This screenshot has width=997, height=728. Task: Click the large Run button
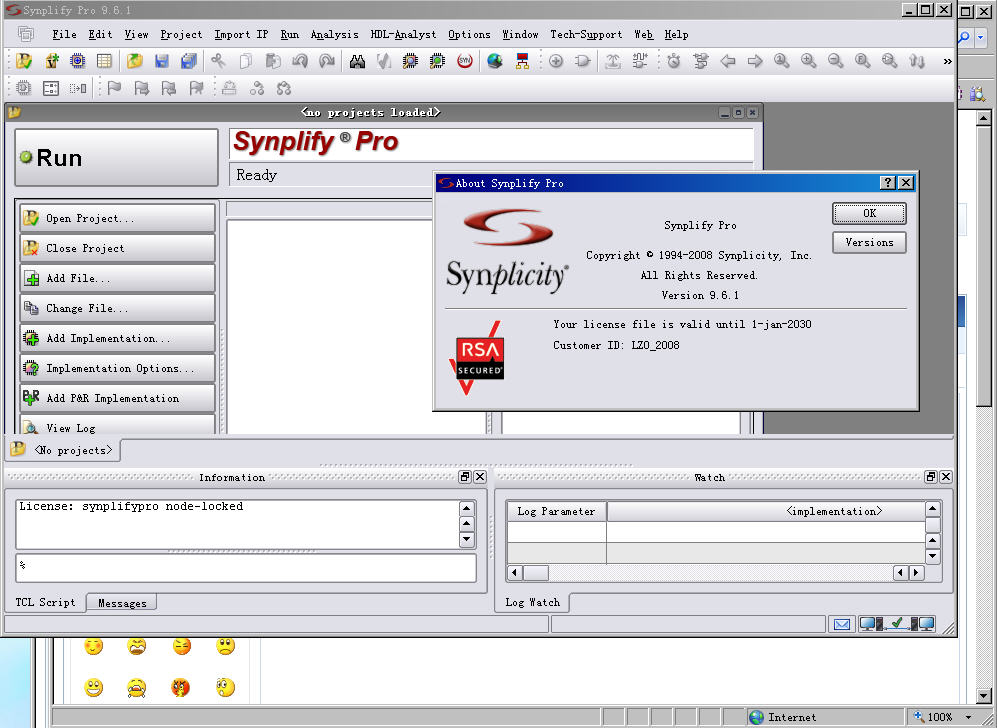(x=116, y=158)
